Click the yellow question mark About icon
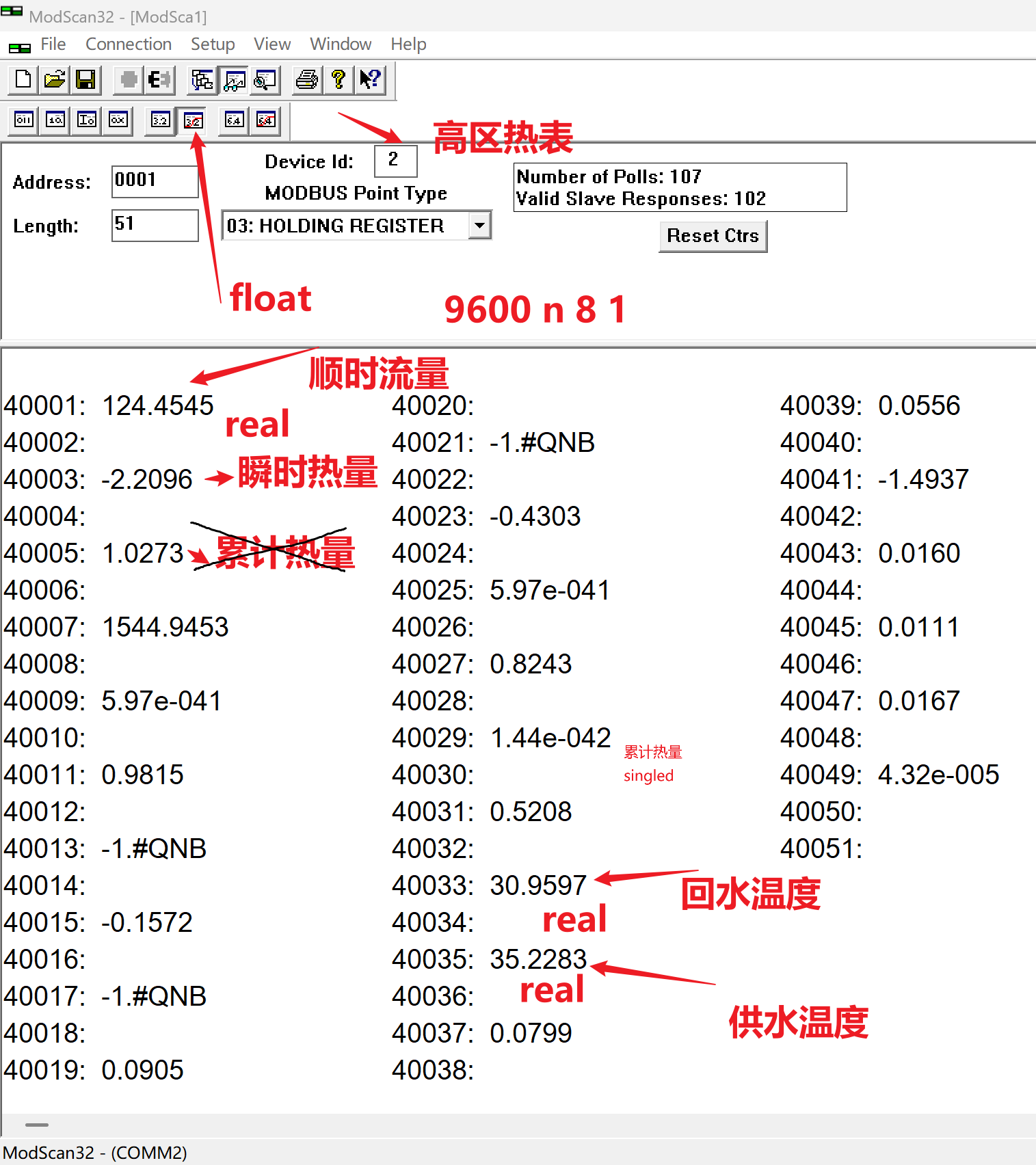The image size is (1036, 1165). click(x=338, y=80)
